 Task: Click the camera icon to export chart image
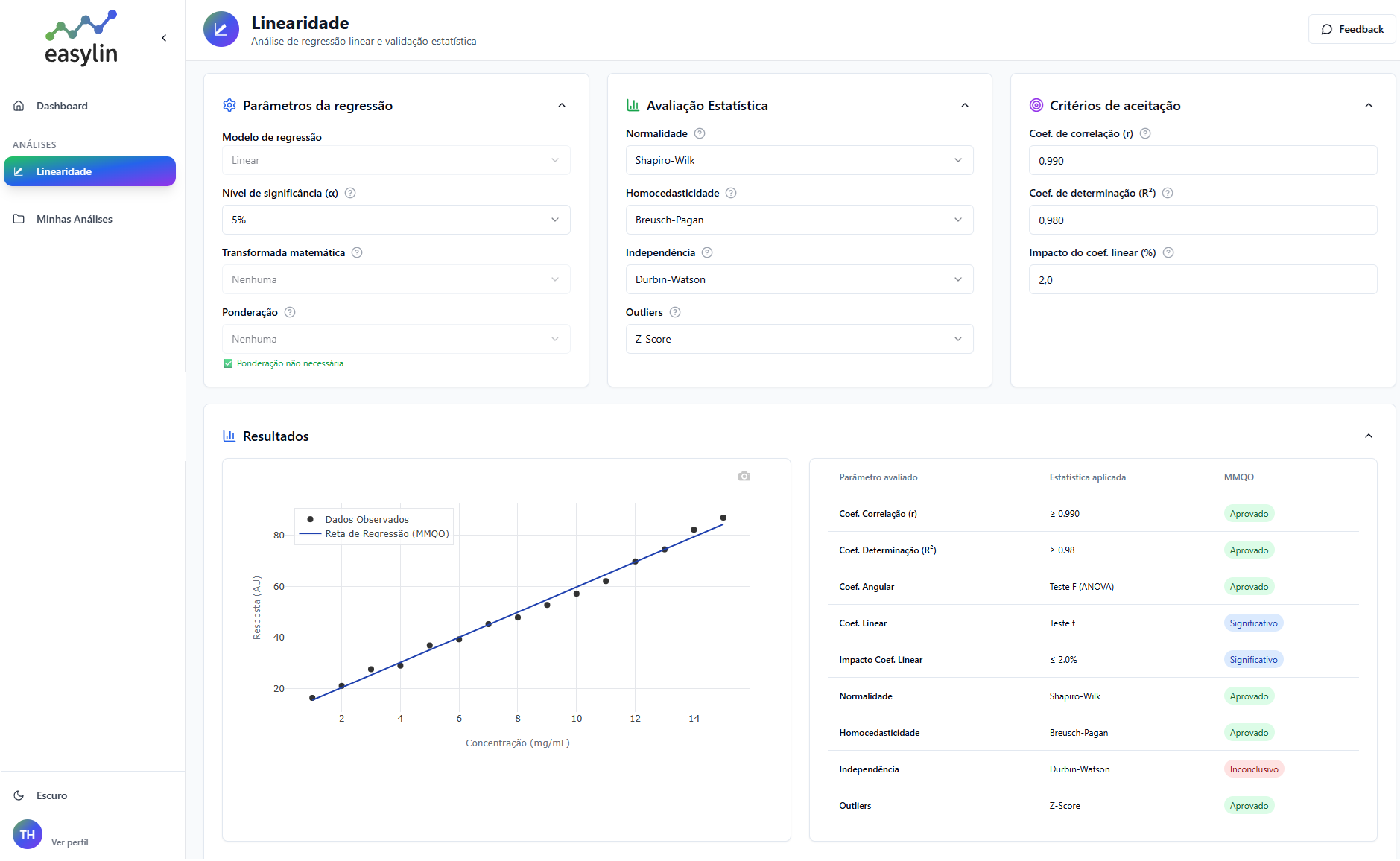[x=744, y=475]
